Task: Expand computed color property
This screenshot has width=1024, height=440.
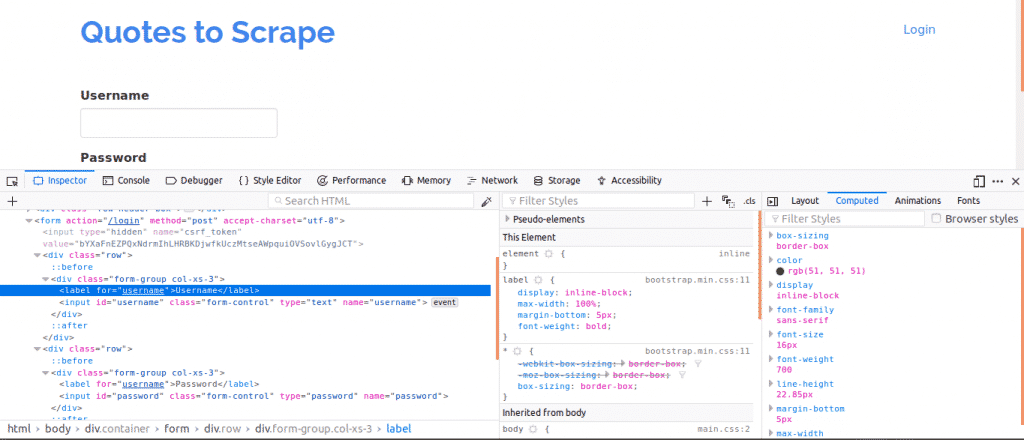Action: pyautogui.click(x=771, y=260)
